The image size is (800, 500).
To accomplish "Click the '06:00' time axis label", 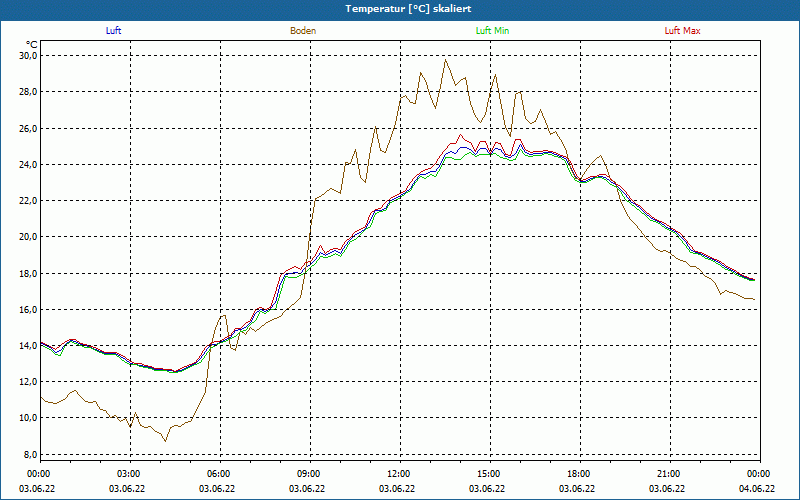I will (217, 474).
